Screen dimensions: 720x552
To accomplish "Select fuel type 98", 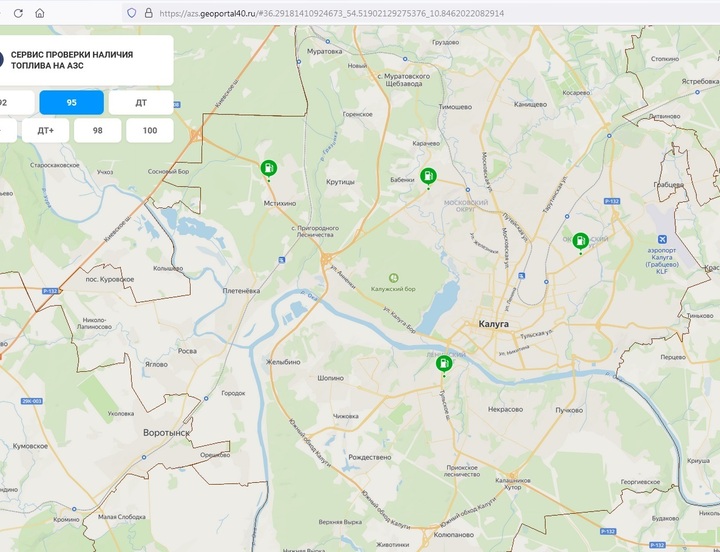I will coord(98,130).
